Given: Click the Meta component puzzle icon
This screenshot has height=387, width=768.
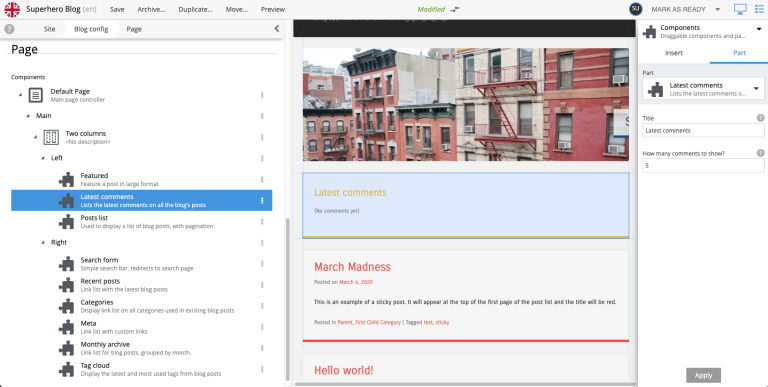Looking at the screenshot, I should point(66,327).
